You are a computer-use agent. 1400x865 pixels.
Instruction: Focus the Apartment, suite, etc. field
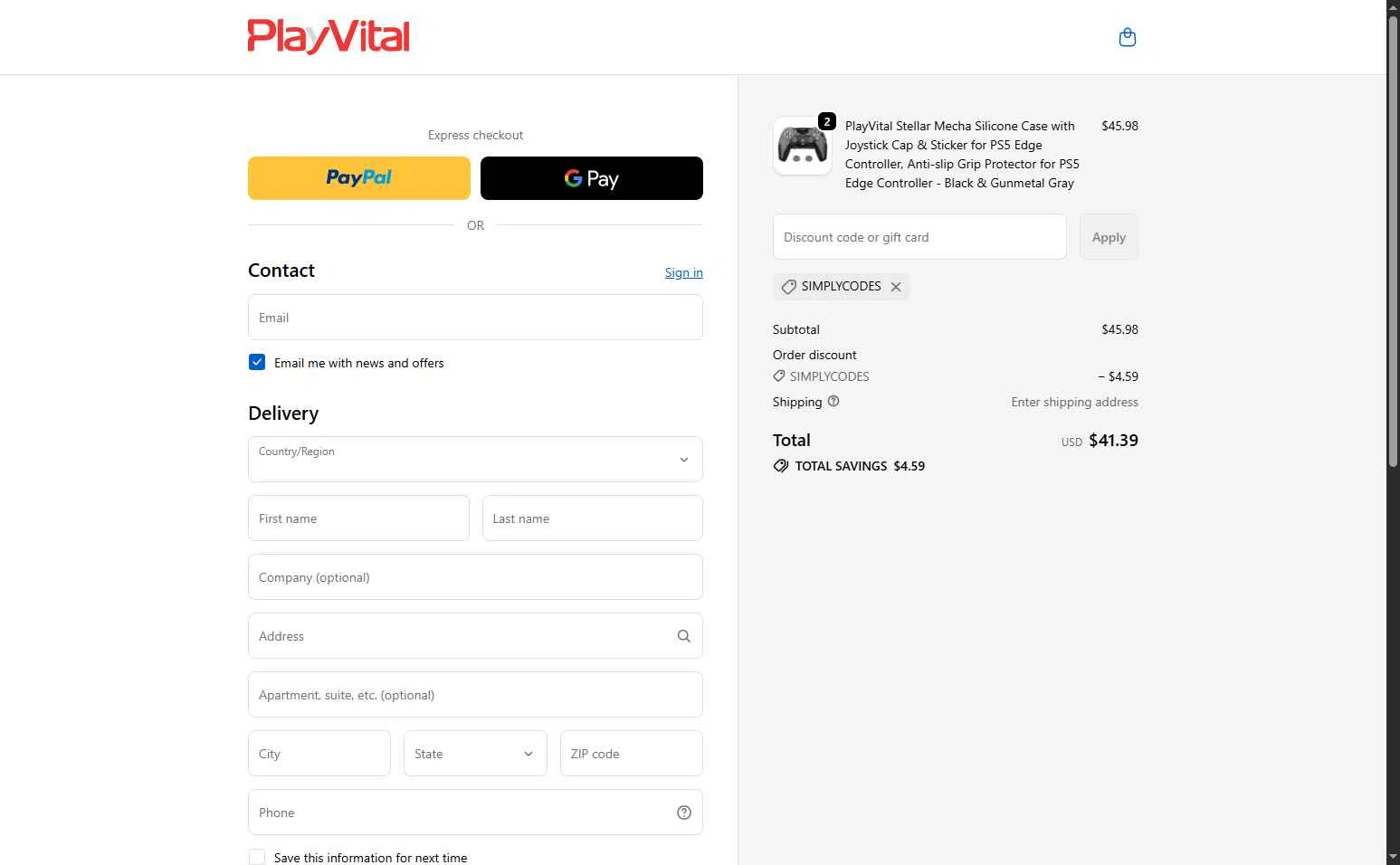tap(475, 695)
